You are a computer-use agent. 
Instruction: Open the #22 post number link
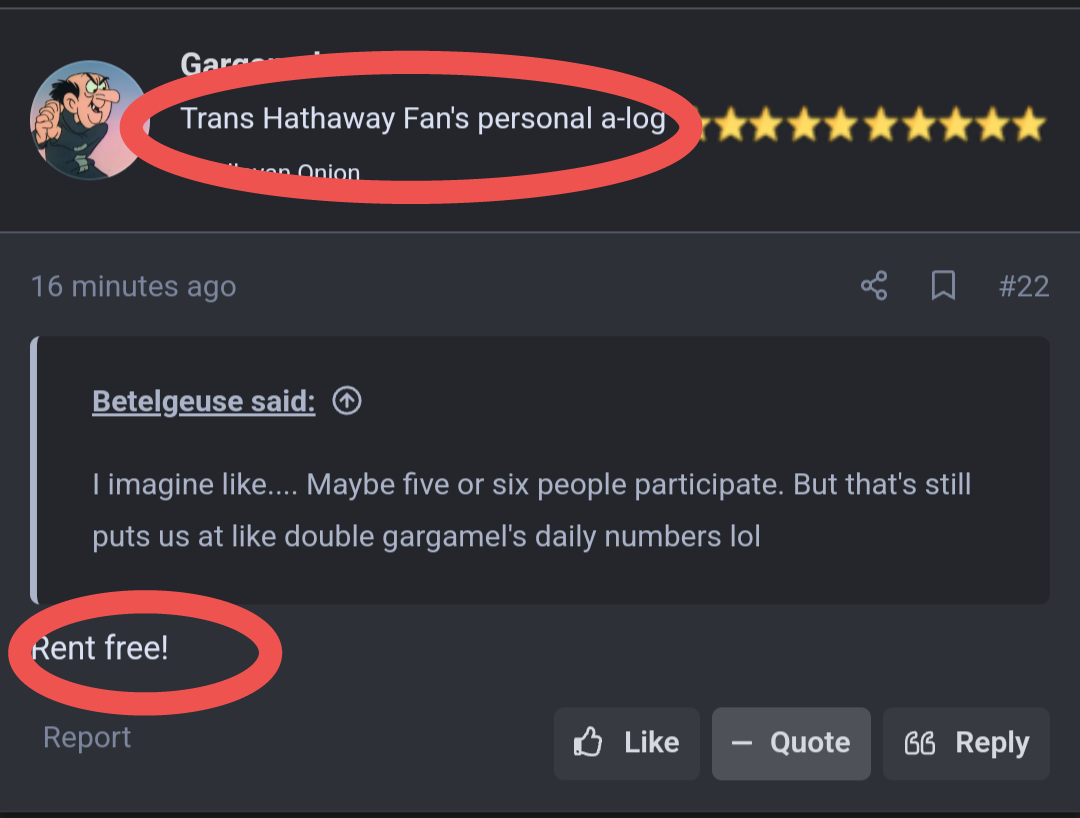pos(1023,287)
